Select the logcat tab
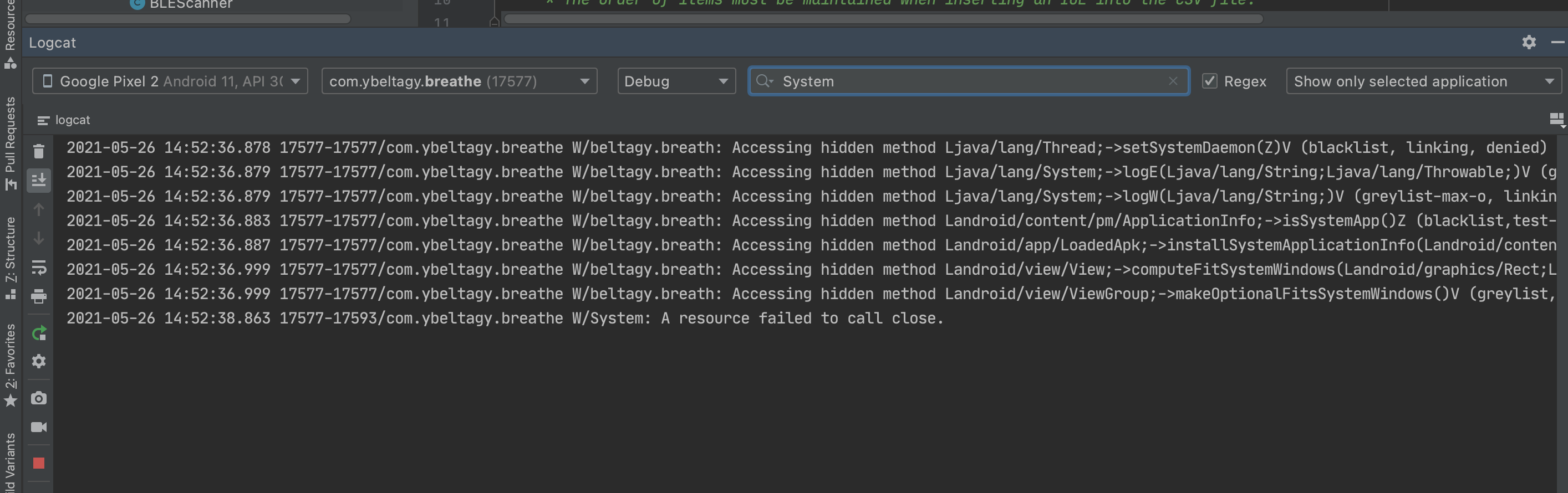The image size is (1568, 493). coord(64,120)
